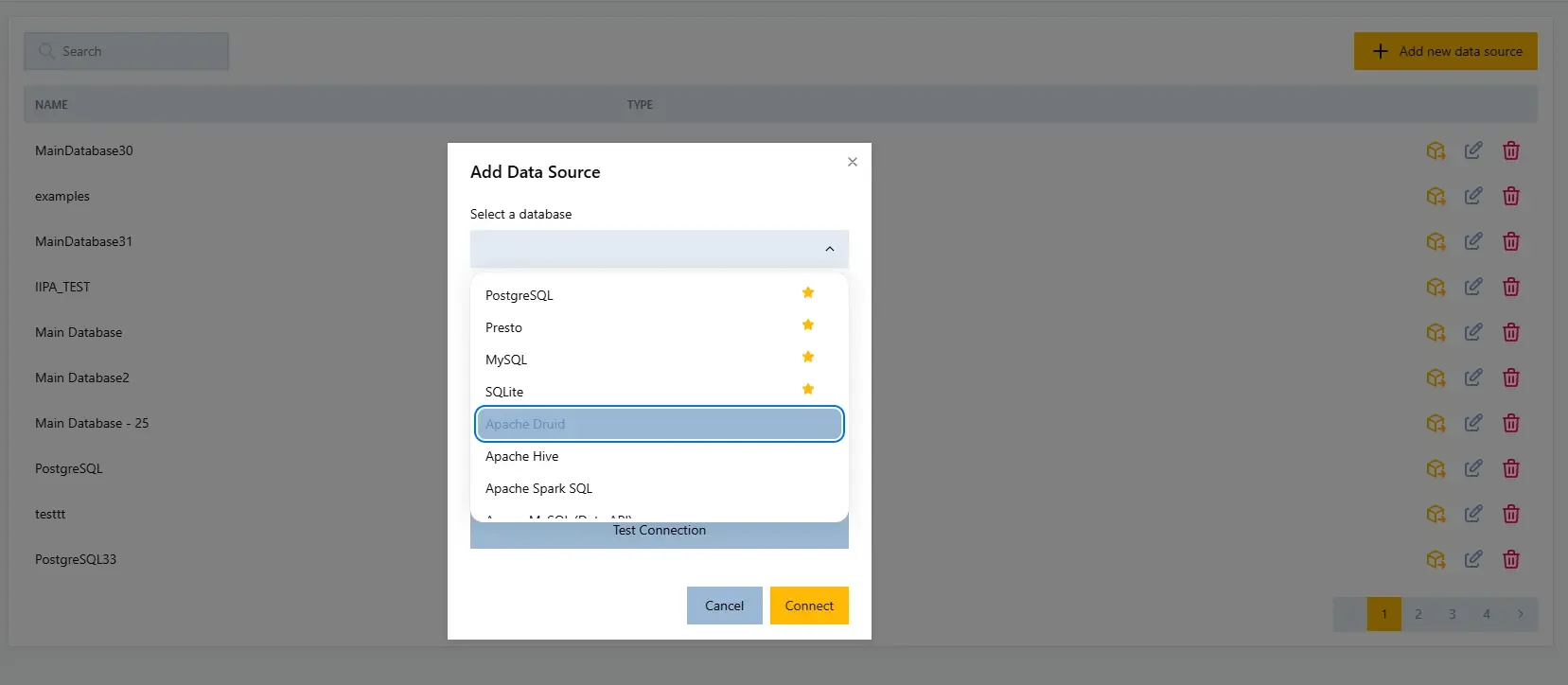Click the PostgreSQL33 data source name

coord(76,559)
